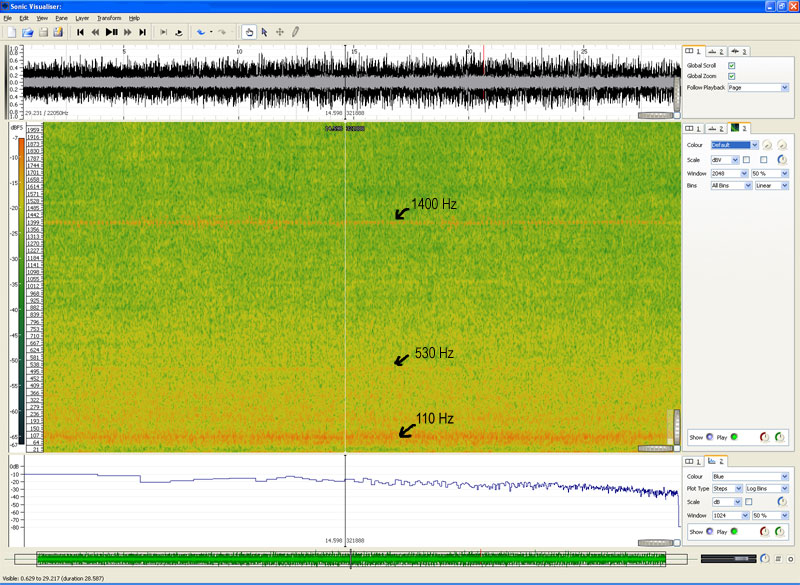
Task: Select spectrum pane's tab 1
Action: [693, 462]
